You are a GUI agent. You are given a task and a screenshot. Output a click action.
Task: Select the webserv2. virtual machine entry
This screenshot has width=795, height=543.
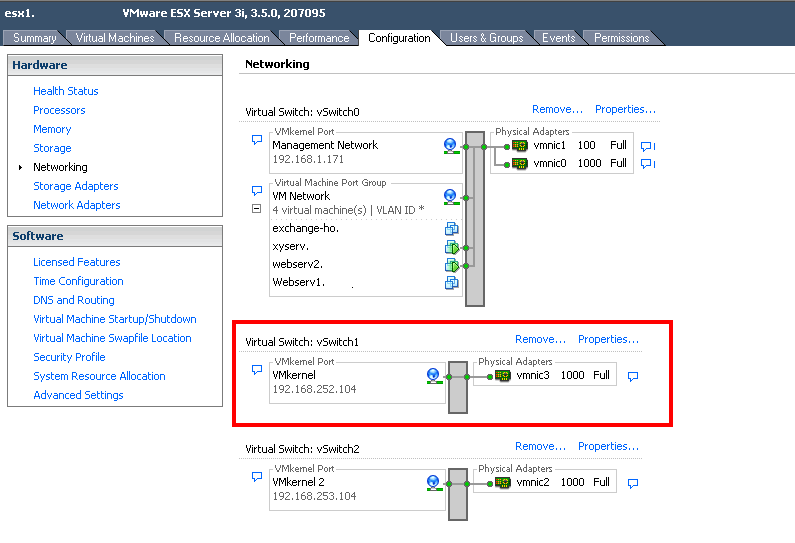298,264
